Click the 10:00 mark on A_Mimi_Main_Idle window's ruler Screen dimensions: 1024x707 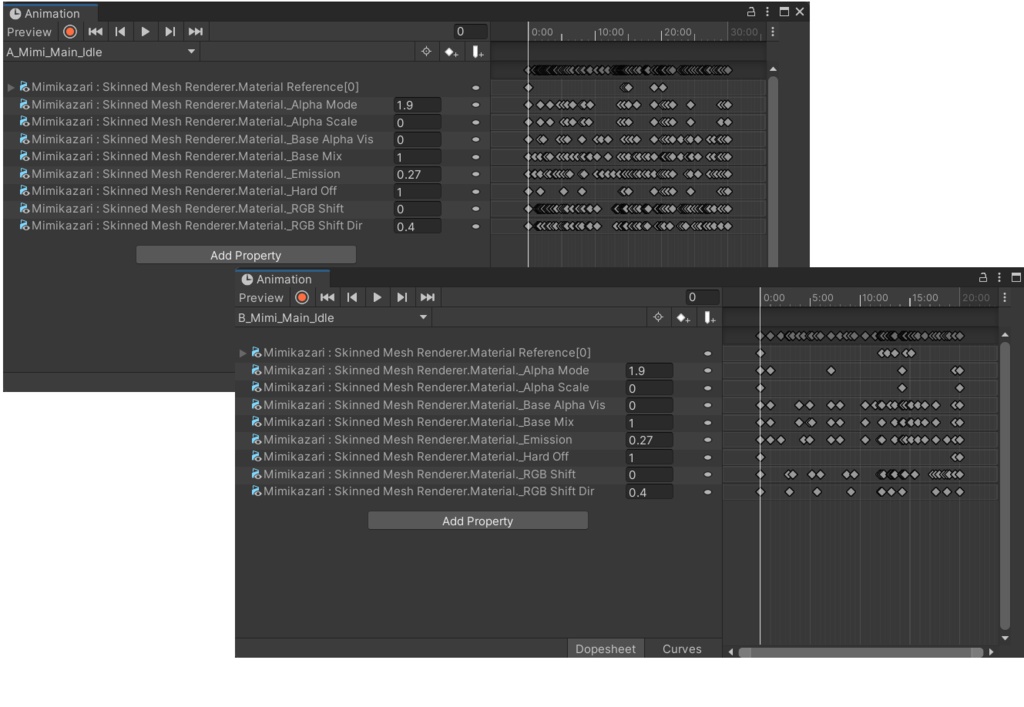tap(610, 32)
